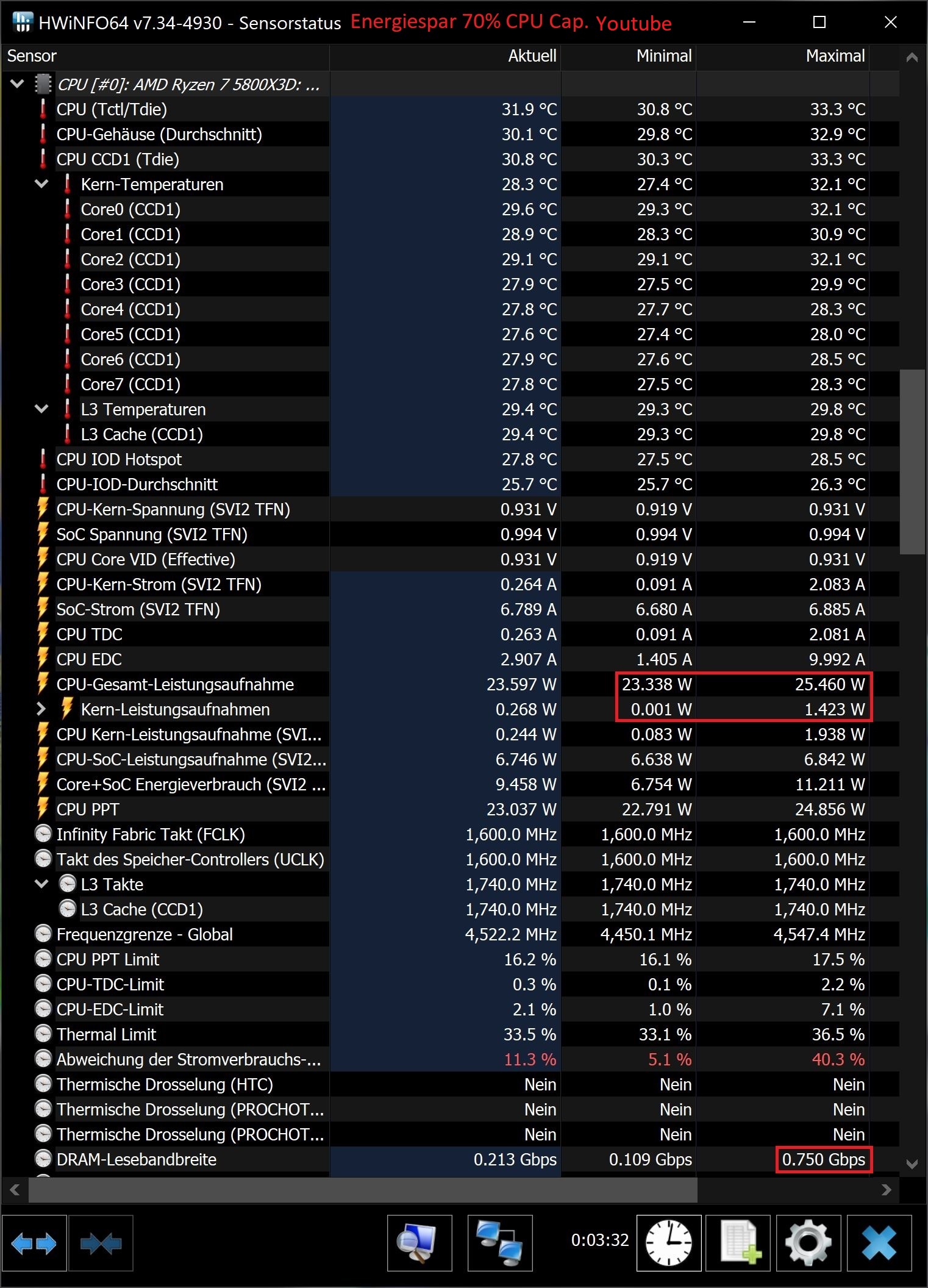Image resolution: width=928 pixels, height=1288 pixels.
Task: Click the scroll-down arrow of vertical scrollbar
Action: pos(912,1164)
